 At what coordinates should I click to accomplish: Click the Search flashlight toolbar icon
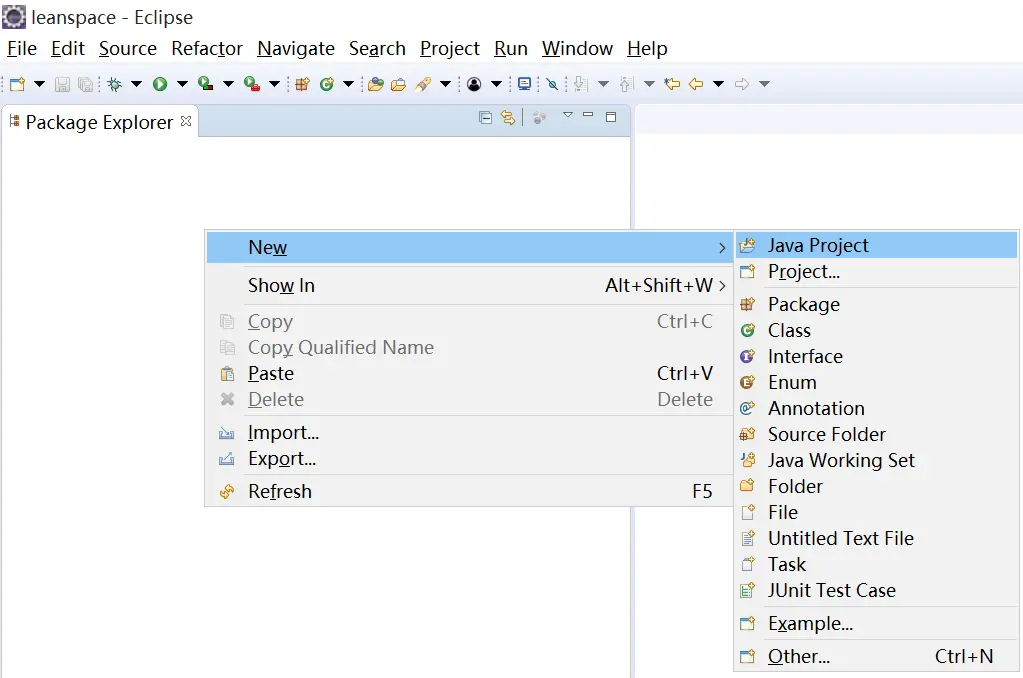tap(423, 84)
